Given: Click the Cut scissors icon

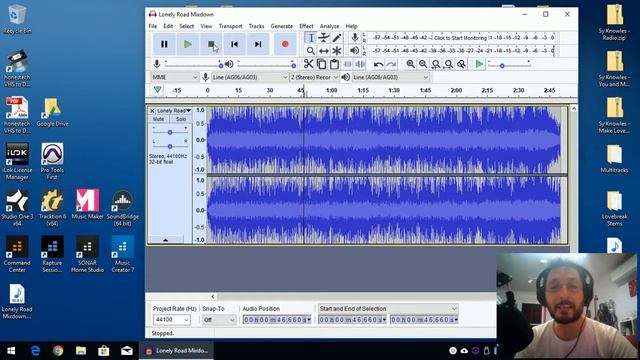Looking at the screenshot, I should [309, 64].
